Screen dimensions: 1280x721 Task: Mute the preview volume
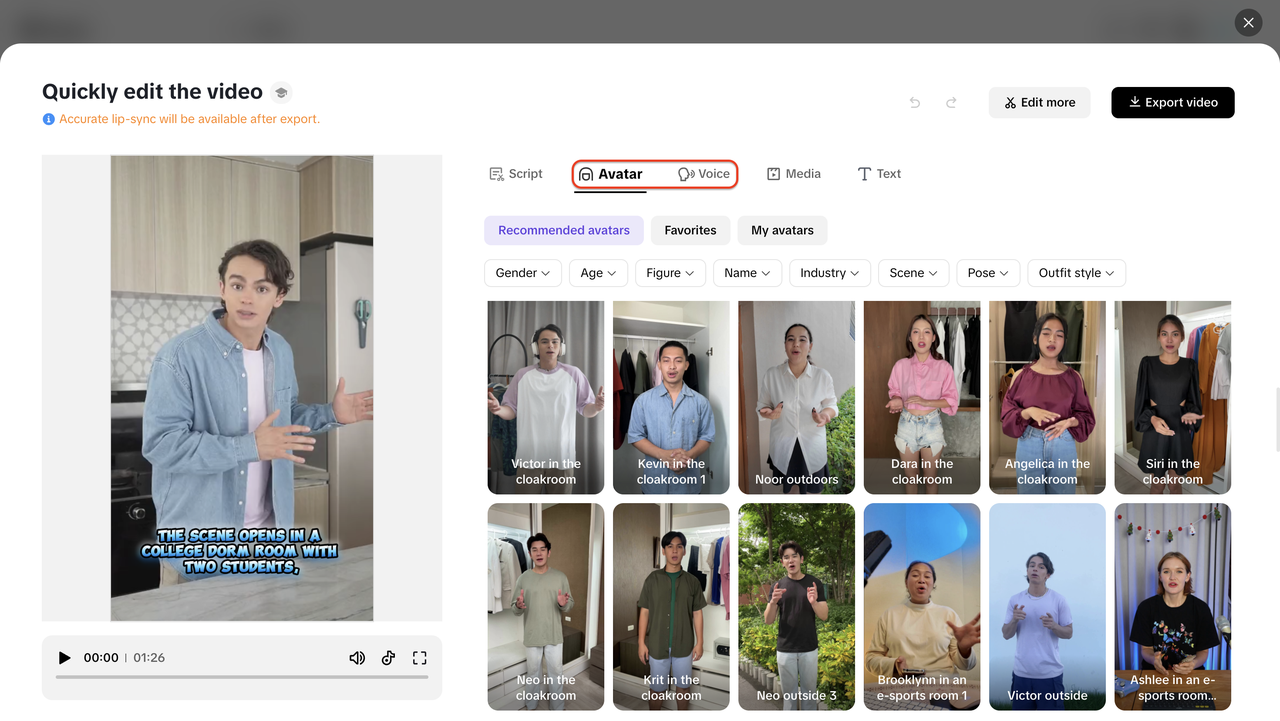click(x=357, y=658)
